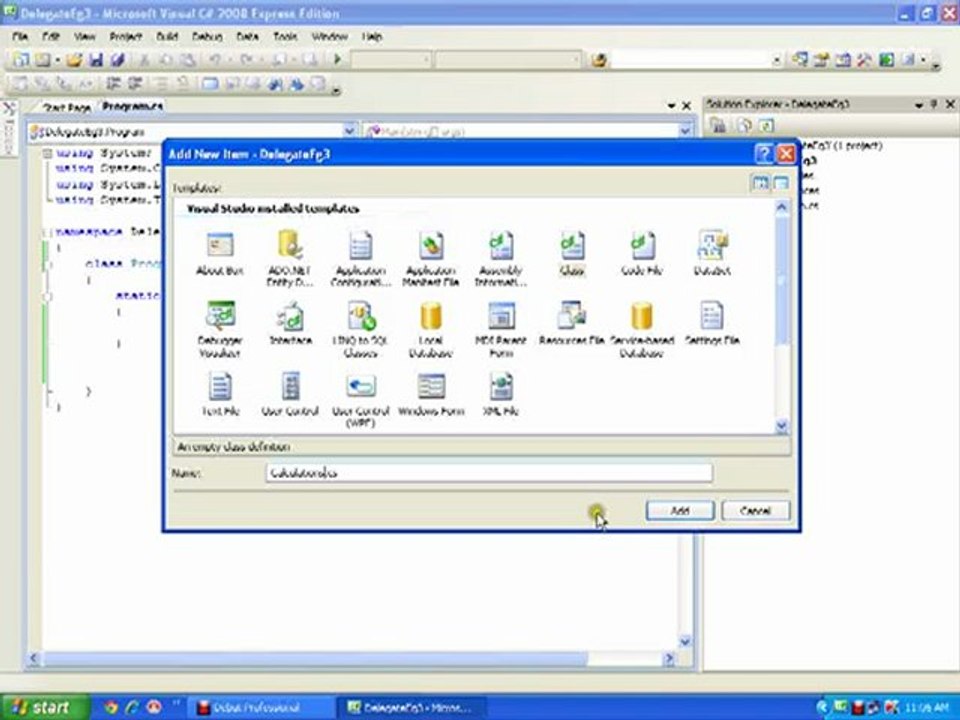This screenshot has height=720, width=960.
Task: Open the Debug menu
Action: [x=207, y=37]
